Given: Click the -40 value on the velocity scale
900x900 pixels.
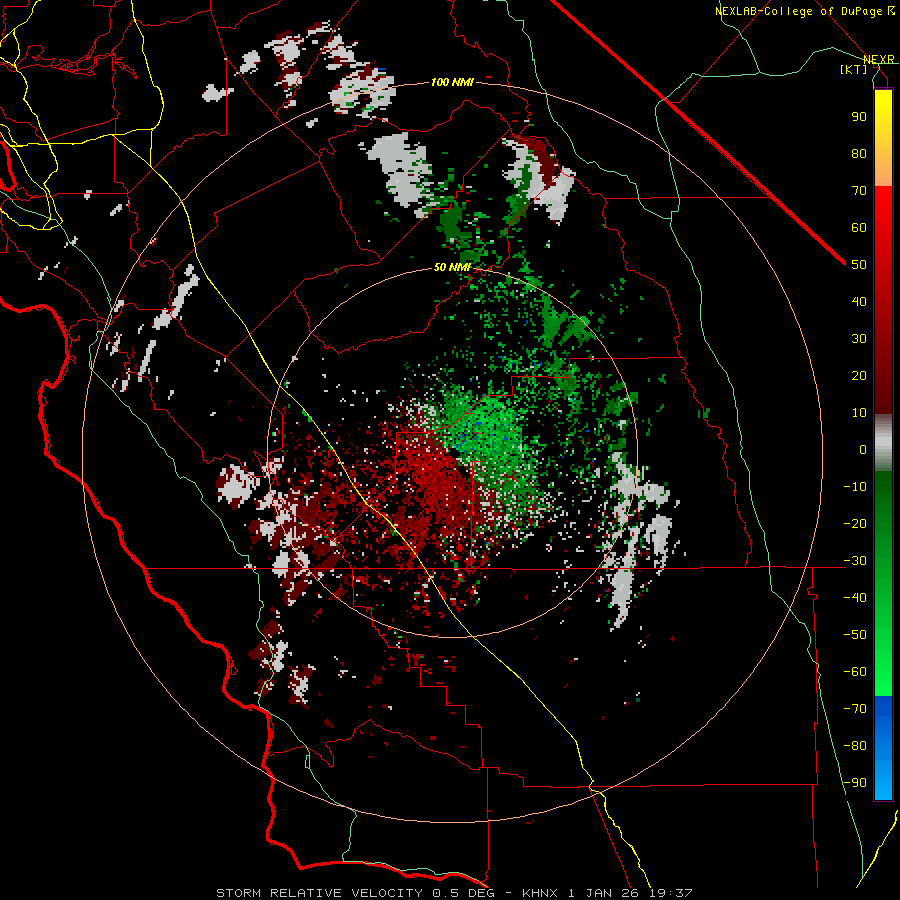Looking at the screenshot, I should click(855, 598).
